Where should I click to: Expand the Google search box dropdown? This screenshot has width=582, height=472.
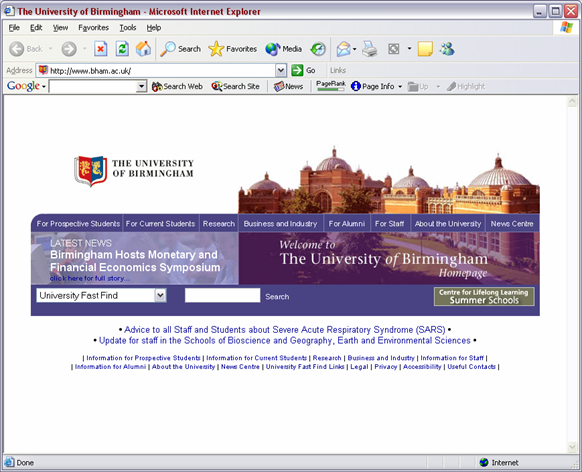pos(141,86)
